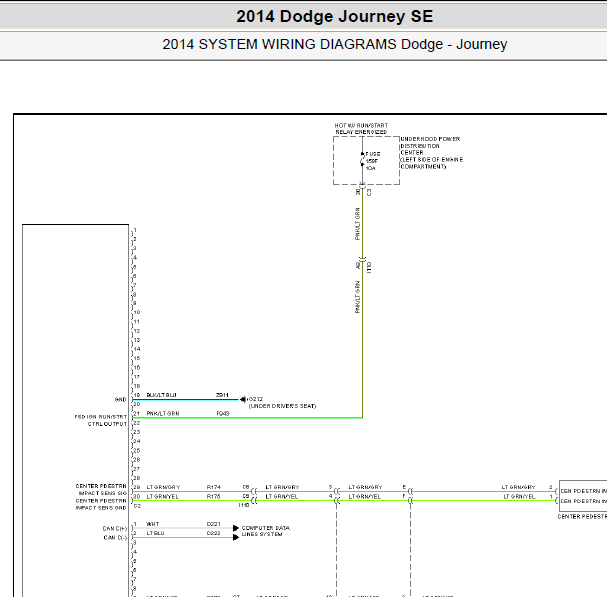The height and width of the screenshot is (597, 607).
Task: Click the "LT GRN/YEL" label next to pin 30
Action: [163, 496]
